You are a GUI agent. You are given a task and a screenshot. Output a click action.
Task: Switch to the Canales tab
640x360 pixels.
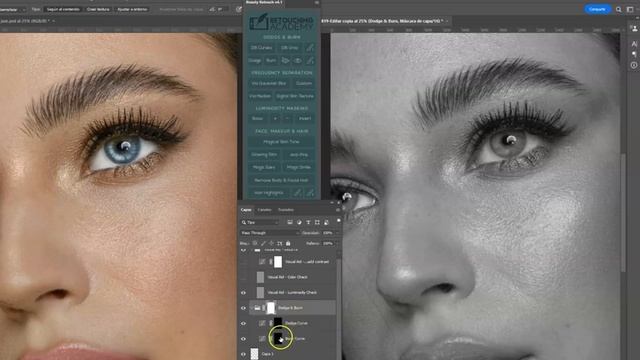coord(264,210)
